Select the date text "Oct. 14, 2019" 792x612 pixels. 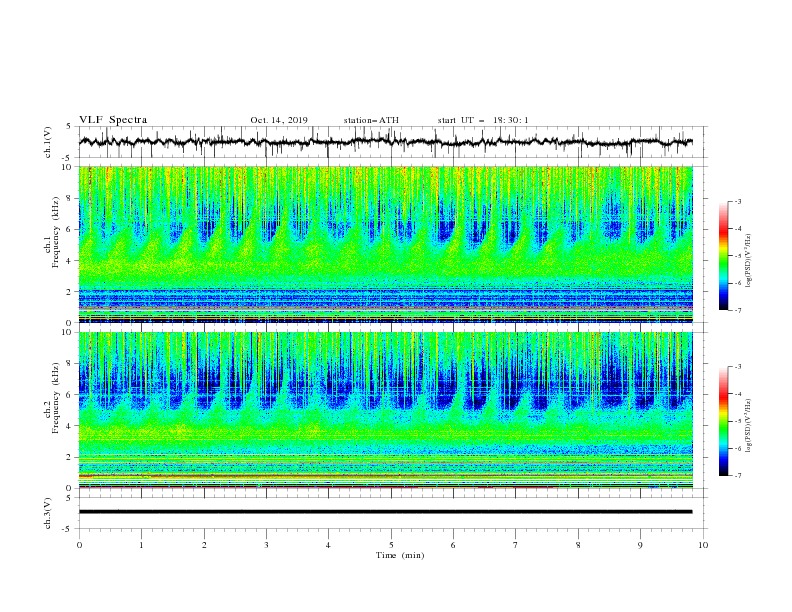click(x=279, y=120)
